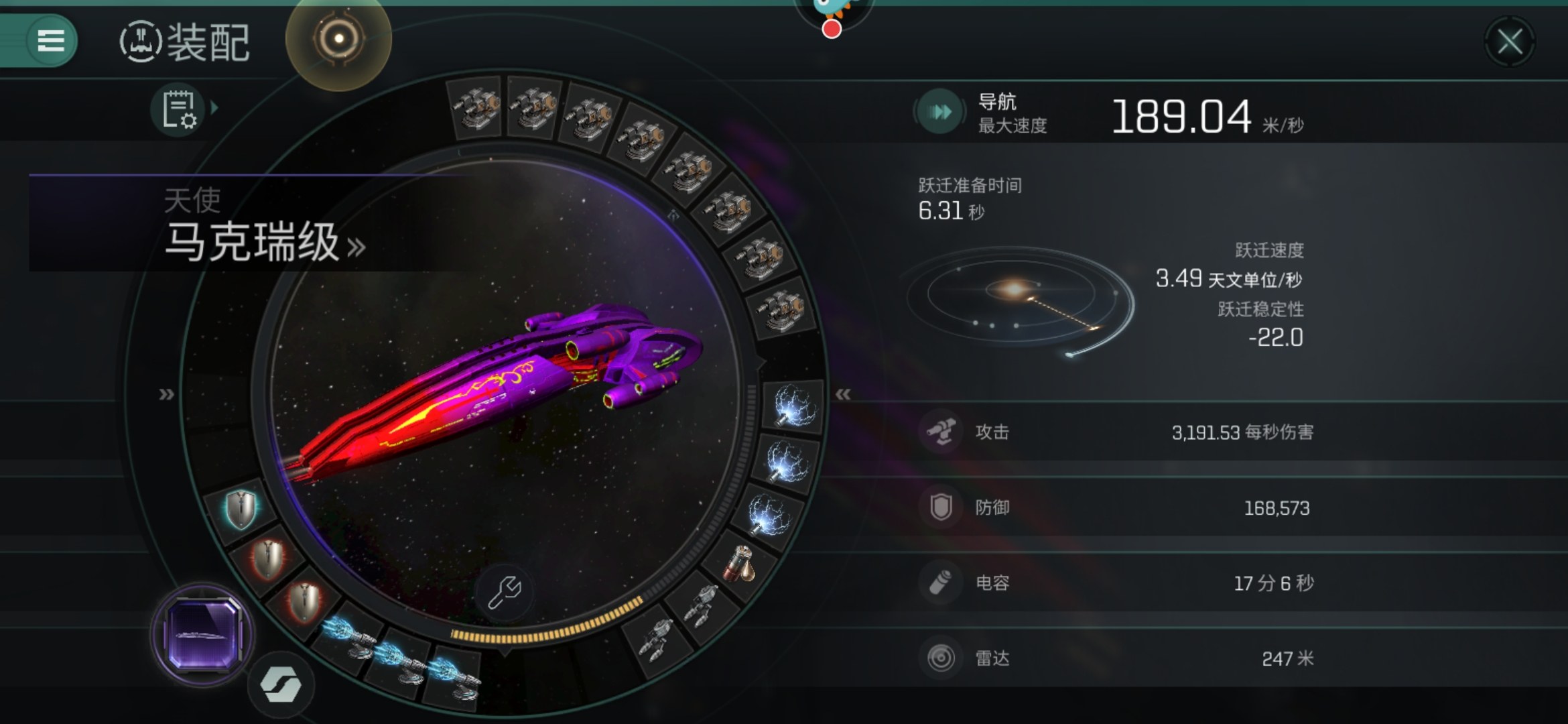Select the capacitor battery module icon
The width and height of the screenshot is (1568, 724).
741,562
